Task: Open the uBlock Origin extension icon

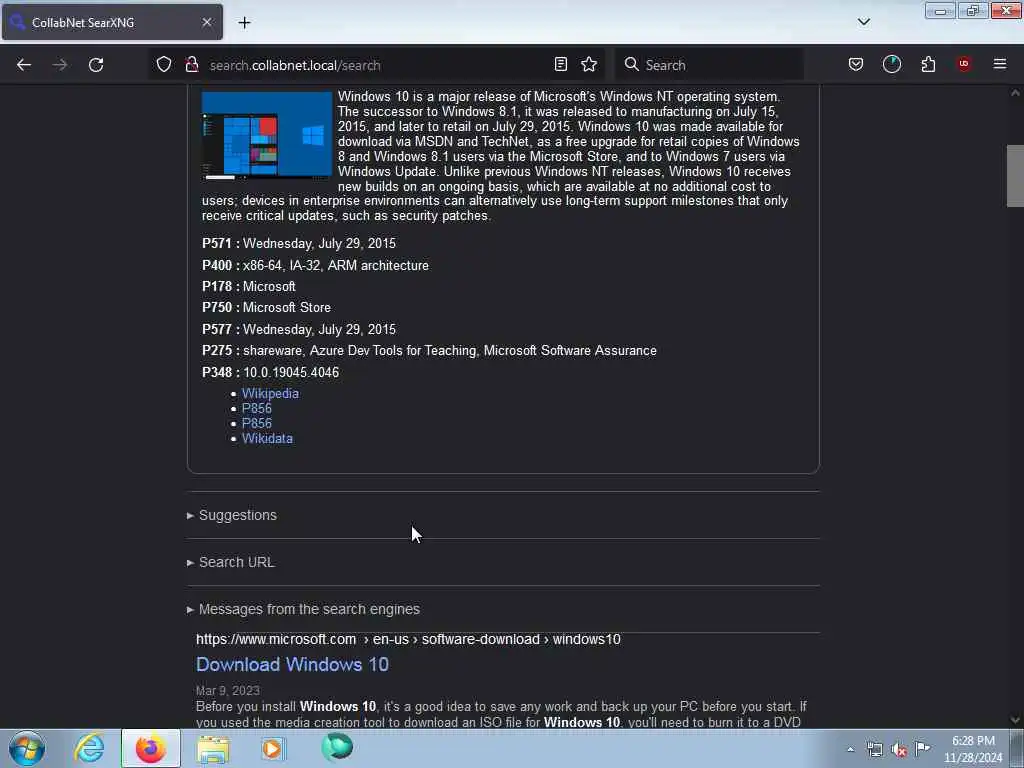Action: pos(964,64)
